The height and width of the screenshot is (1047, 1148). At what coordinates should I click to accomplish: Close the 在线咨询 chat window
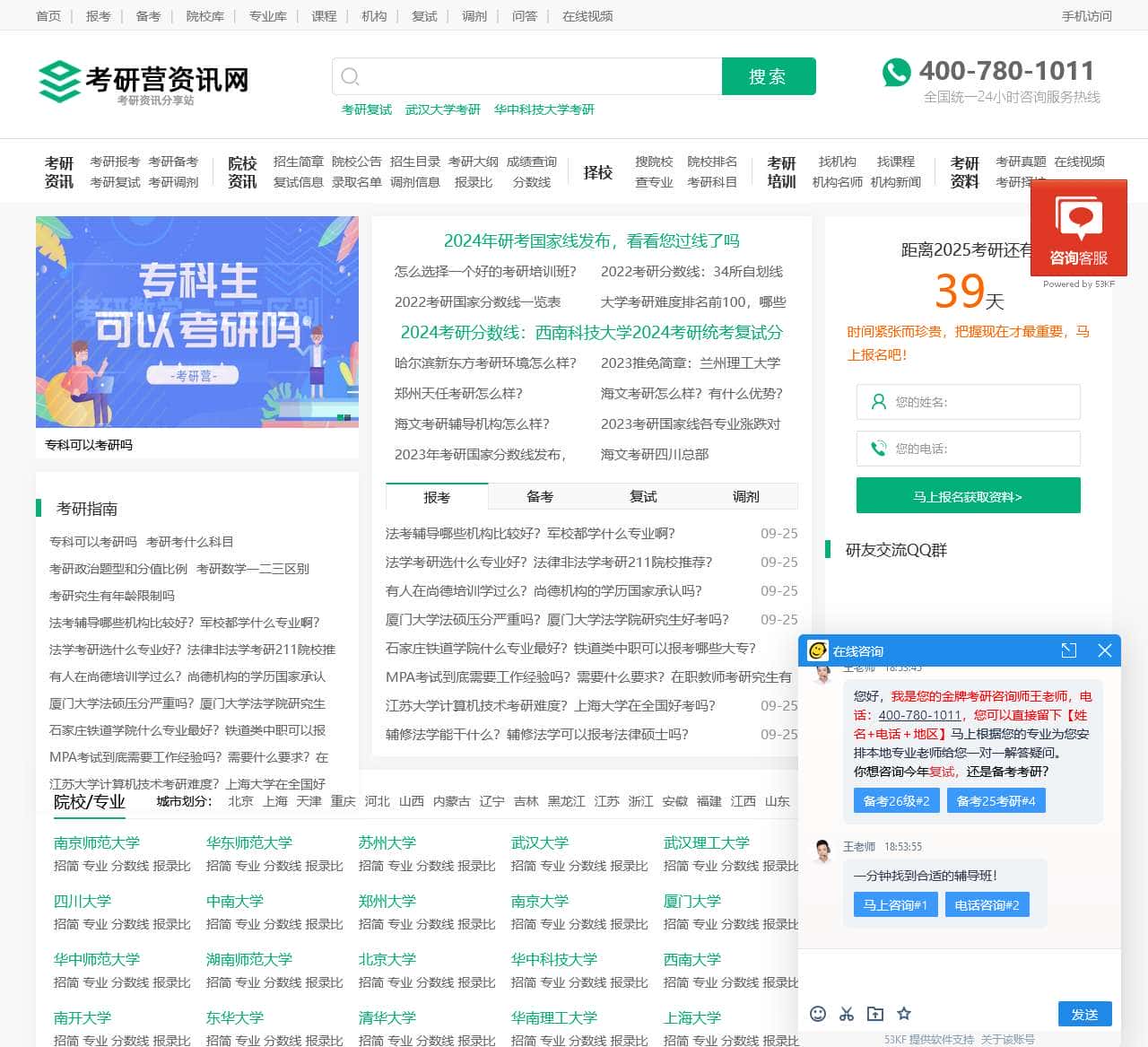(x=1105, y=650)
